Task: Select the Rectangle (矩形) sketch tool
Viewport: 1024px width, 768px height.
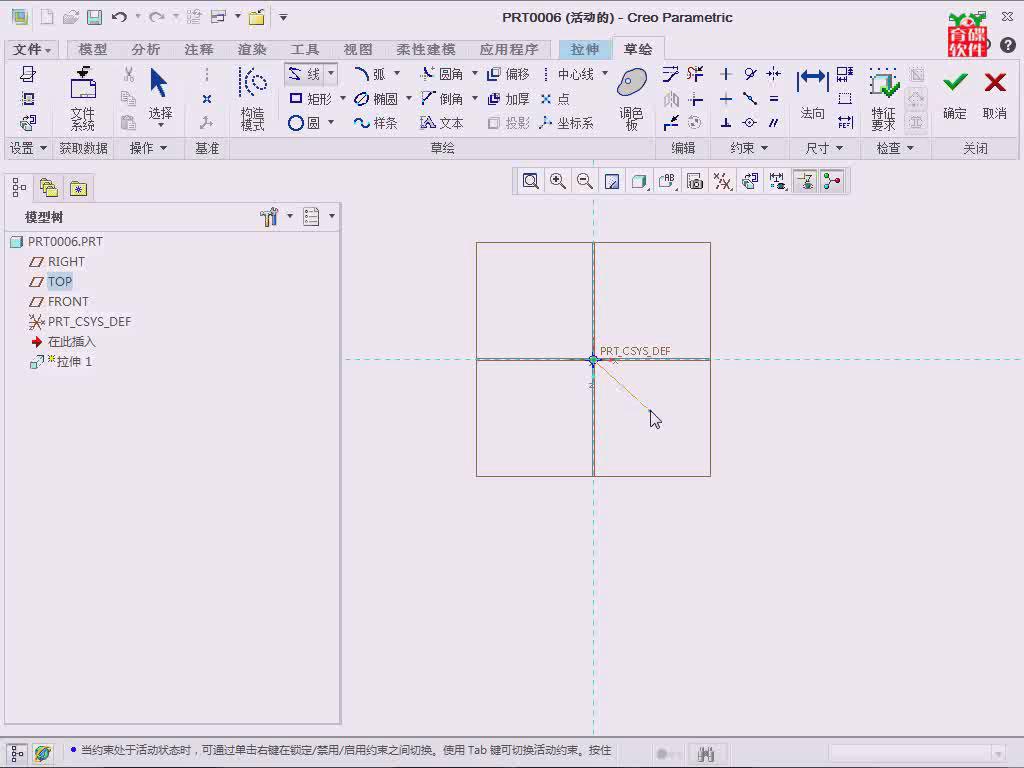Action: click(310, 99)
